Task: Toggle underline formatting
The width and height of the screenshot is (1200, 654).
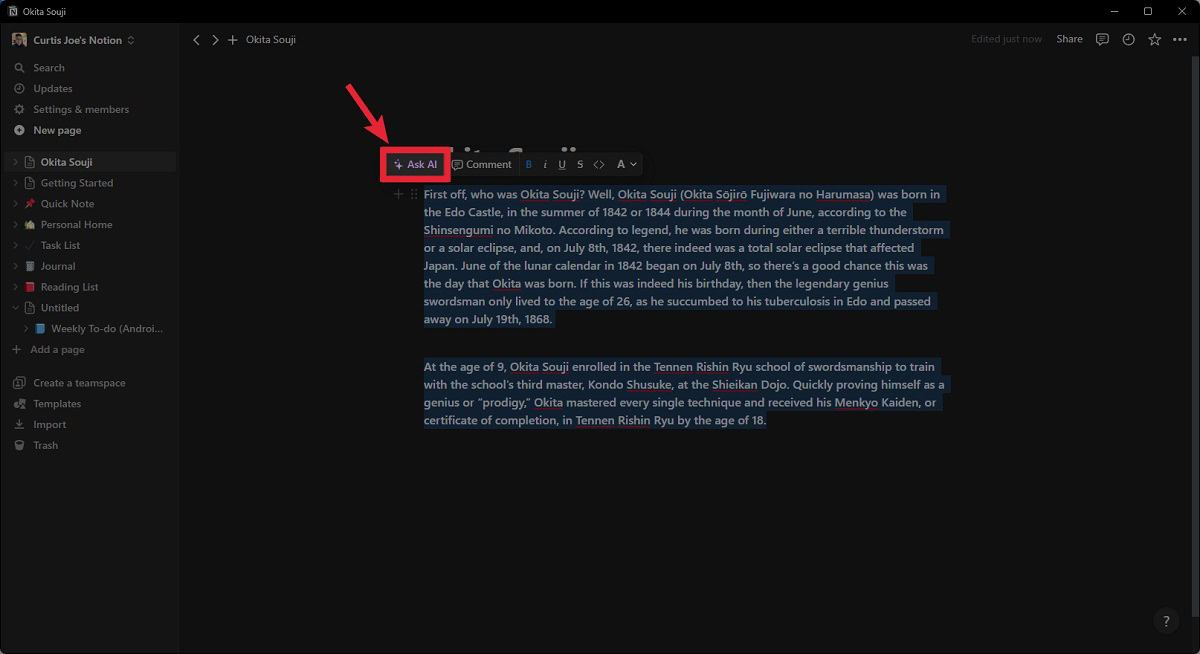Action: (x=562, y=164)
